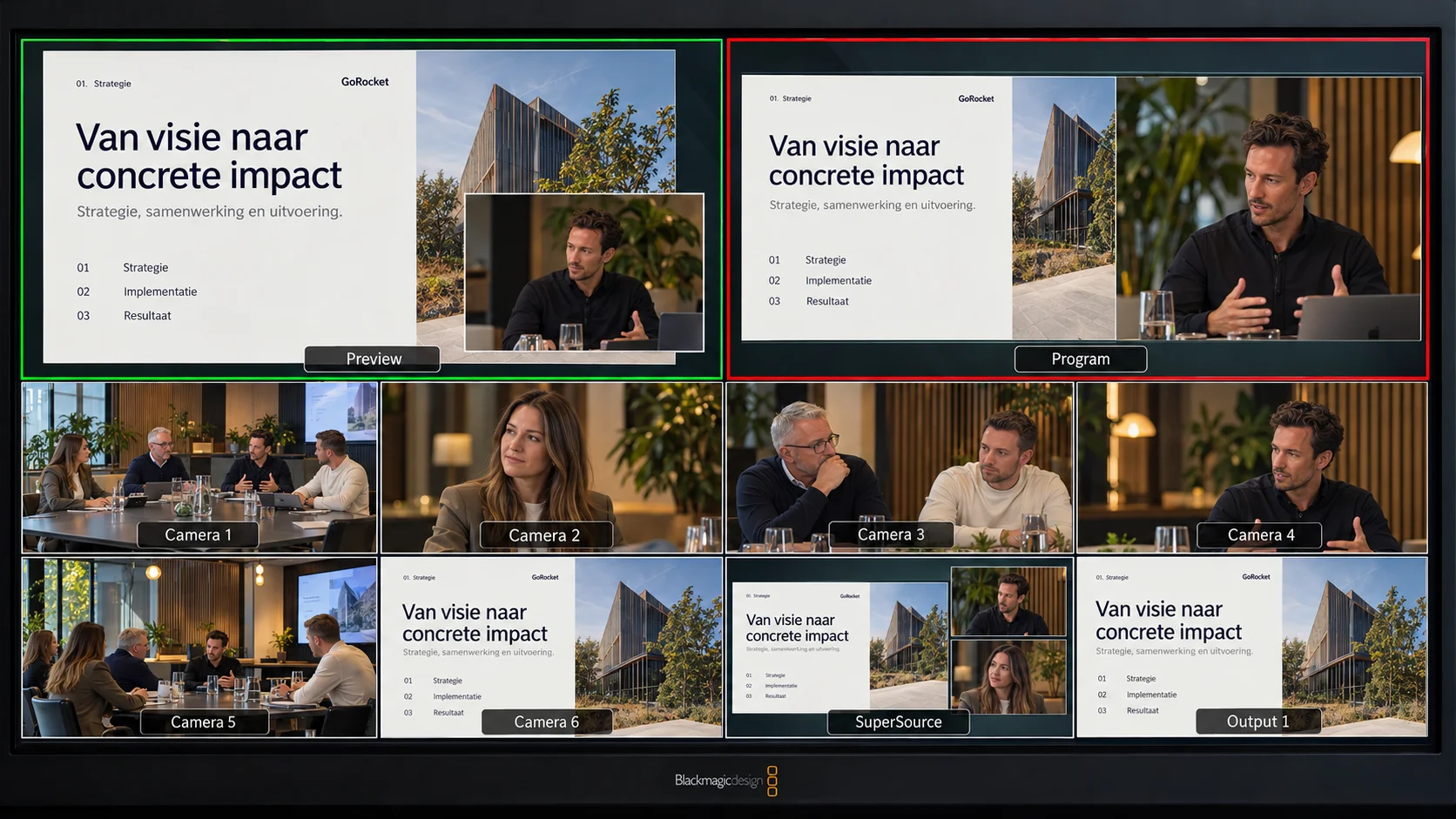Image resolution: width=1456 pixels, height=819 pixels.
Task: Click the Camera 1 source view
Action: (199, 467)
